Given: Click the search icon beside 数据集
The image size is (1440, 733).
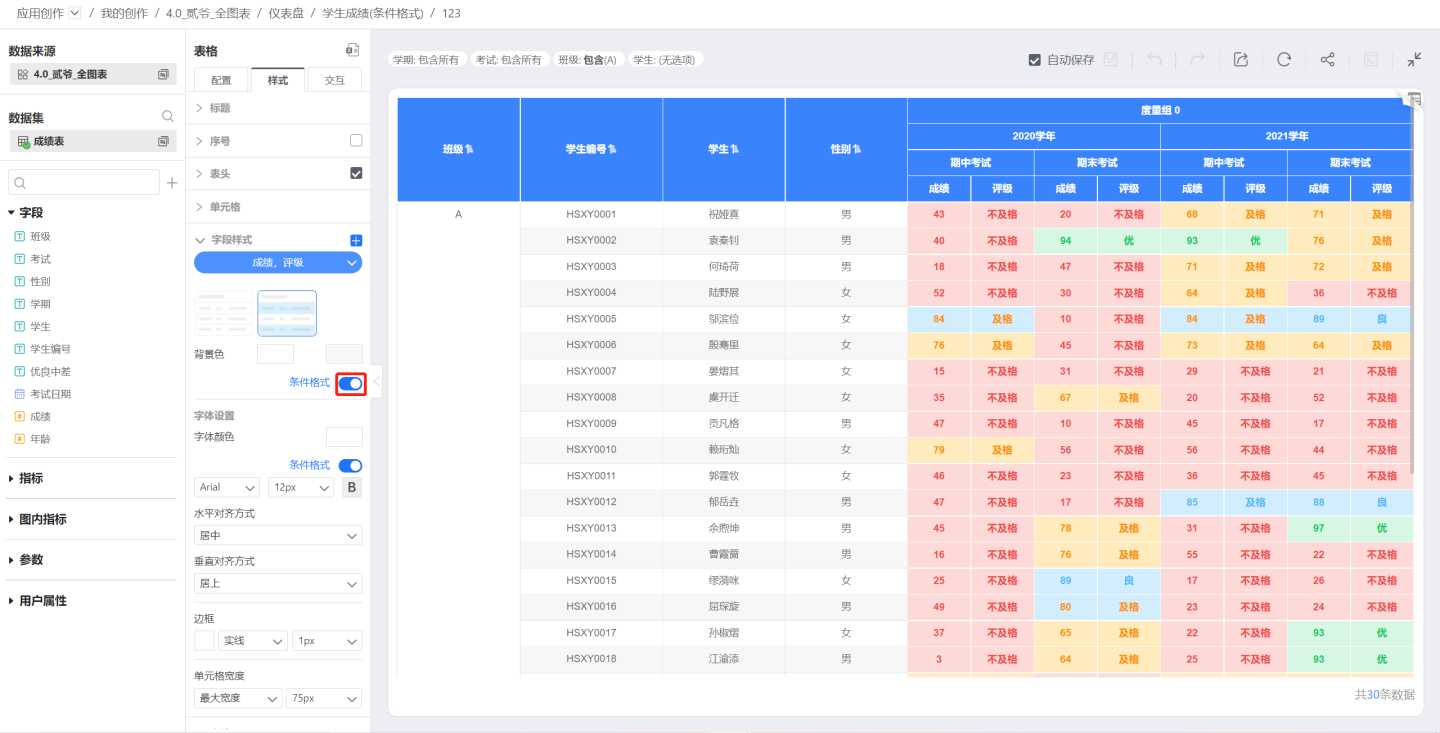Looking at the screenshot, I should 168,116.
